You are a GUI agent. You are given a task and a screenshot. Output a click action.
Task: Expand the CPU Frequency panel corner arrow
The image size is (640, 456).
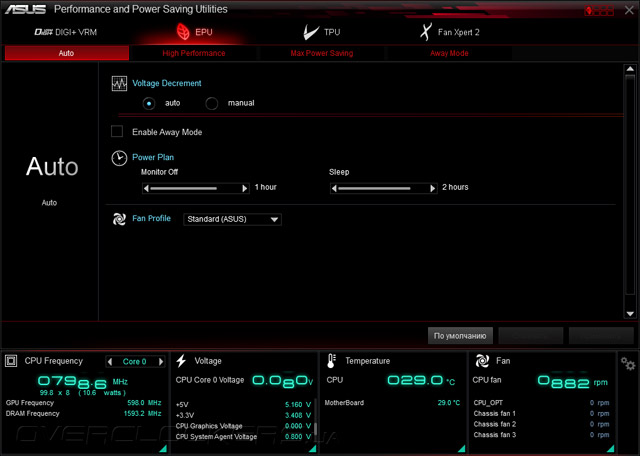163,449
